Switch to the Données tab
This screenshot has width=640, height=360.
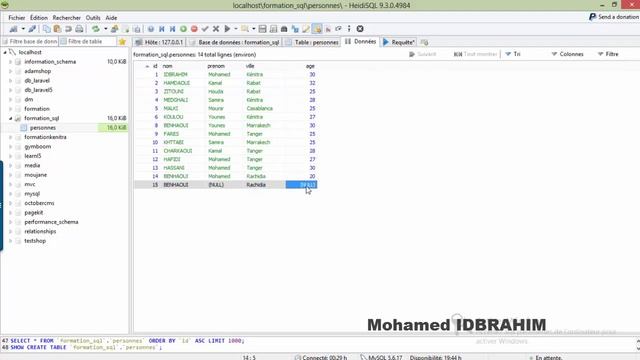point(360,42)
